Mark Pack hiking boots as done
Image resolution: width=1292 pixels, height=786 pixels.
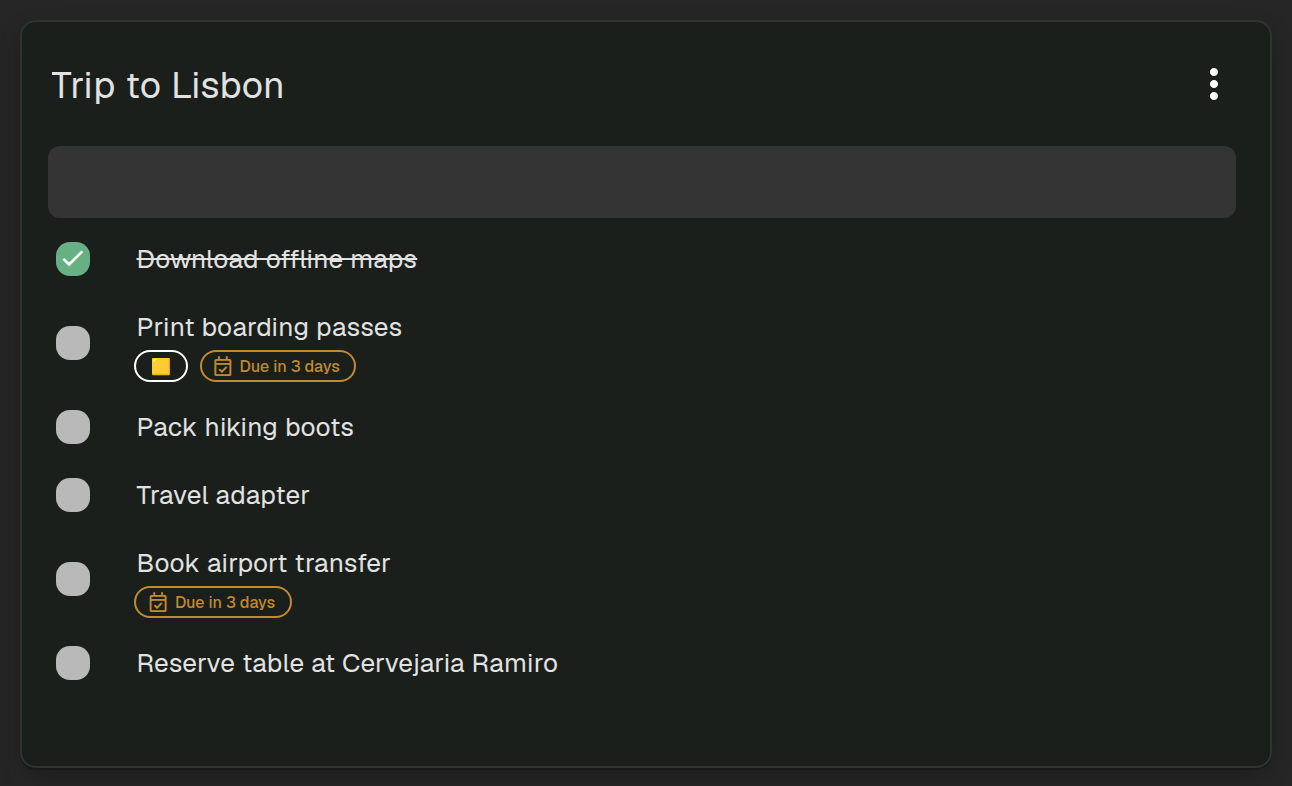[73, 427]
